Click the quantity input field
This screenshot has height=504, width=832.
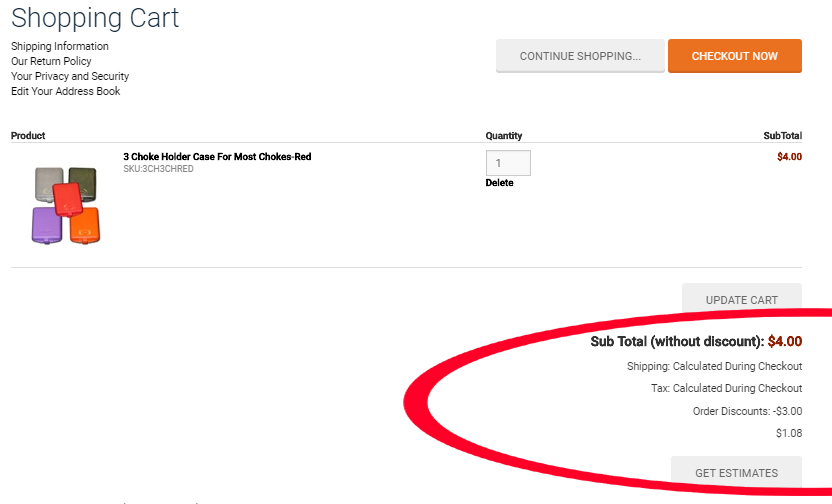508,163
